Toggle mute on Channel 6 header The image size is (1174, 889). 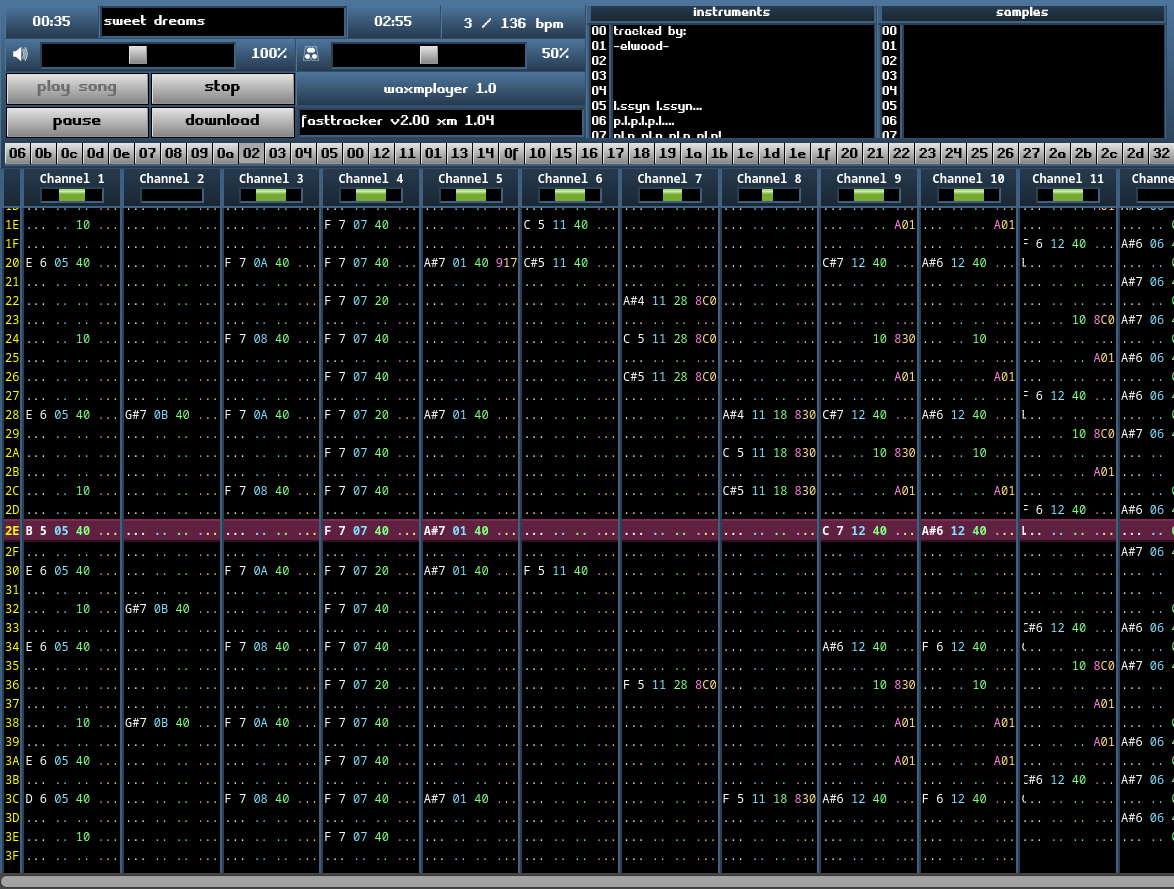coord(570,186)
